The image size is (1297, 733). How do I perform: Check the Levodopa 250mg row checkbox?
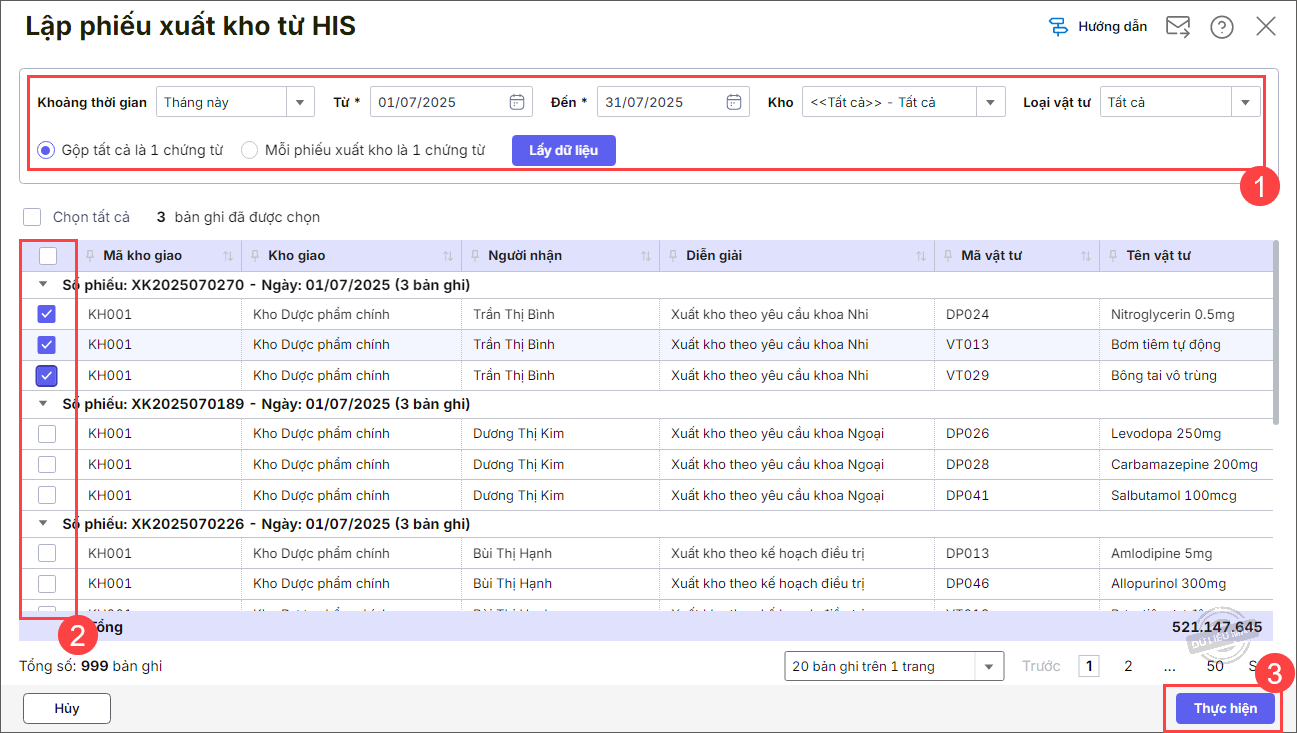[47, 434]
